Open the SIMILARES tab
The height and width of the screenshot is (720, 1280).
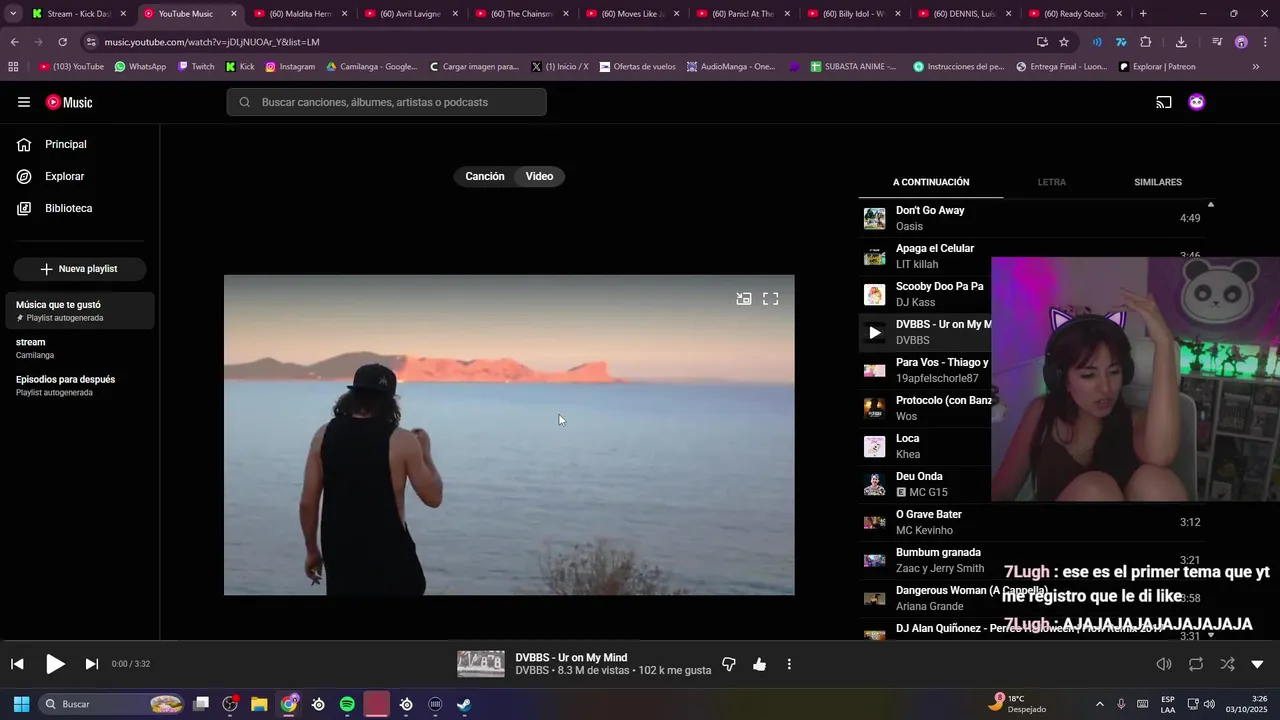tap(1158, 182)
